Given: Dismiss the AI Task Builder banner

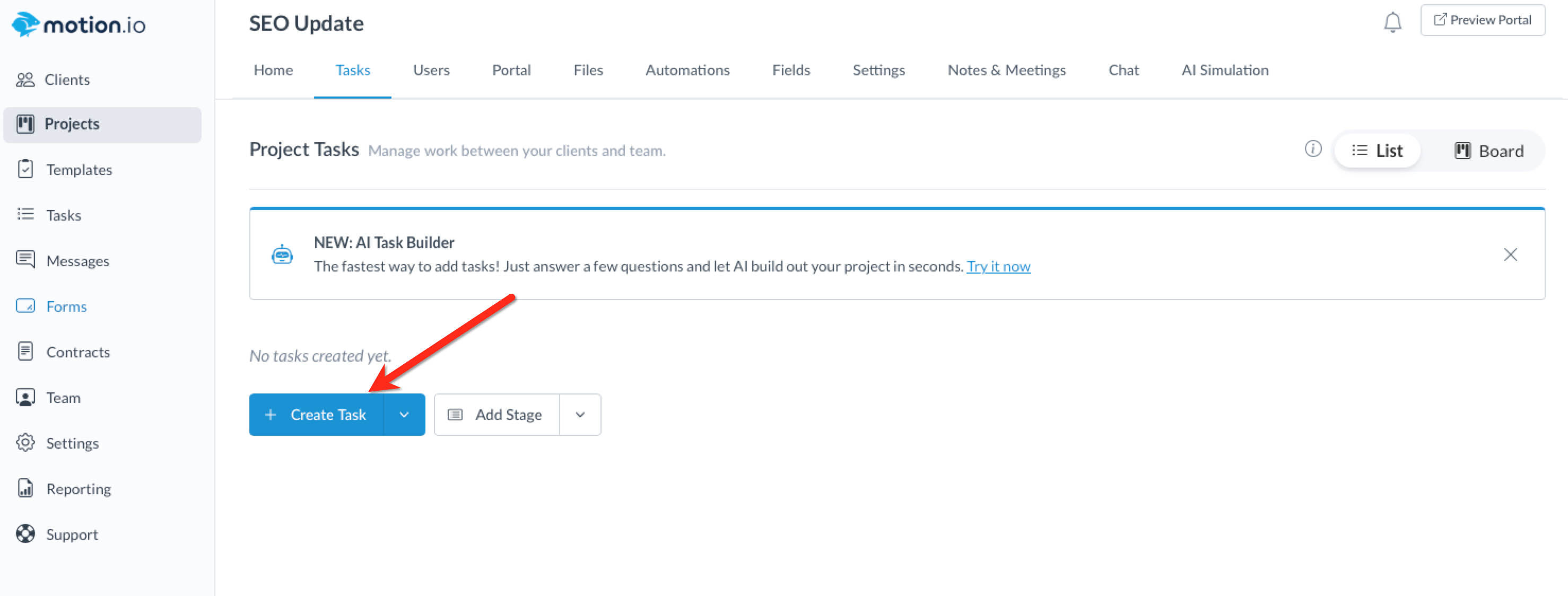Looking at the screenshot, I should click(1510, 254).
